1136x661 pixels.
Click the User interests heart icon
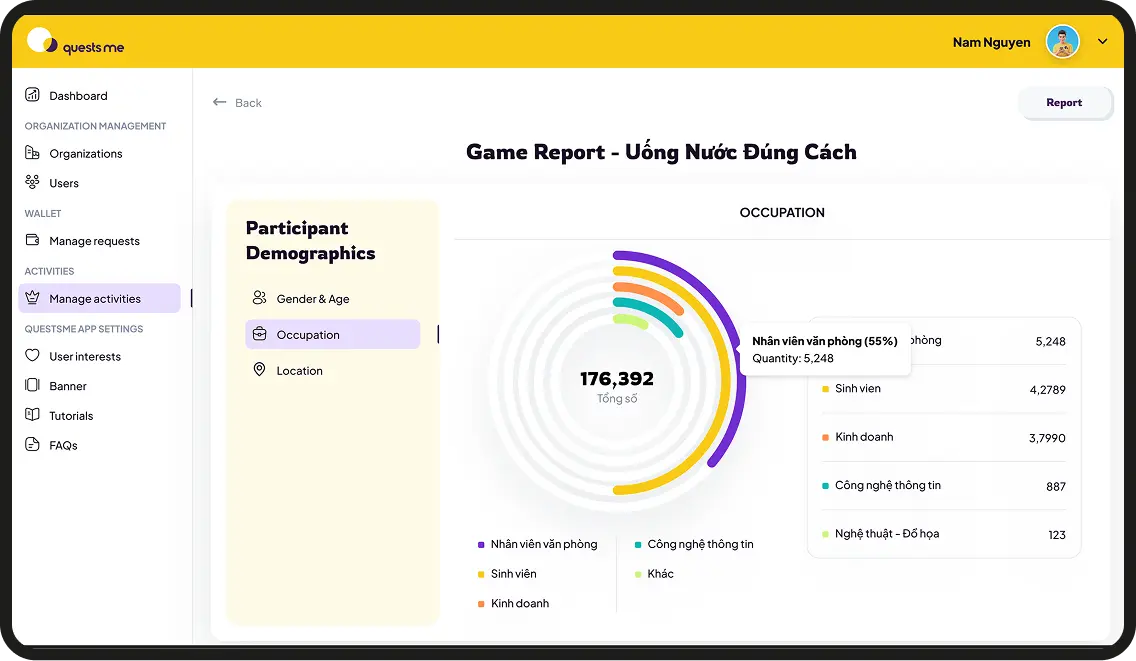point(32,356)
